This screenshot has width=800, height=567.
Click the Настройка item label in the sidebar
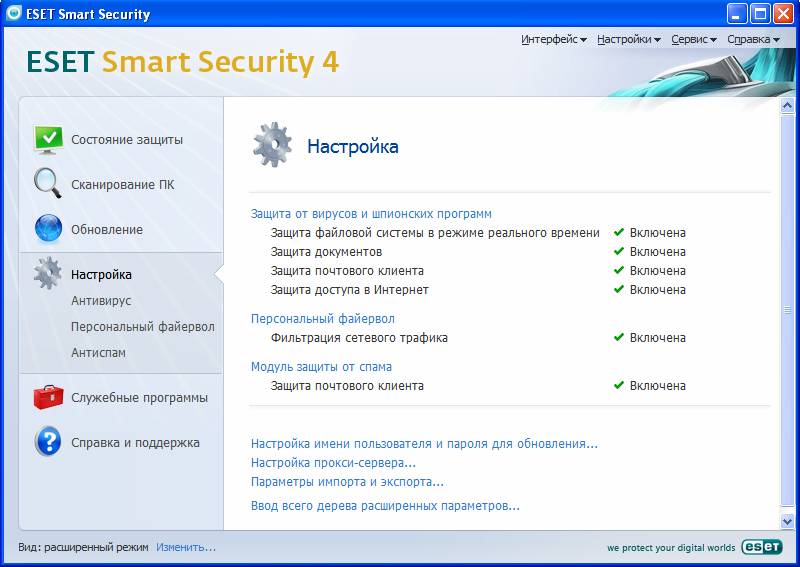pos(101,275)
